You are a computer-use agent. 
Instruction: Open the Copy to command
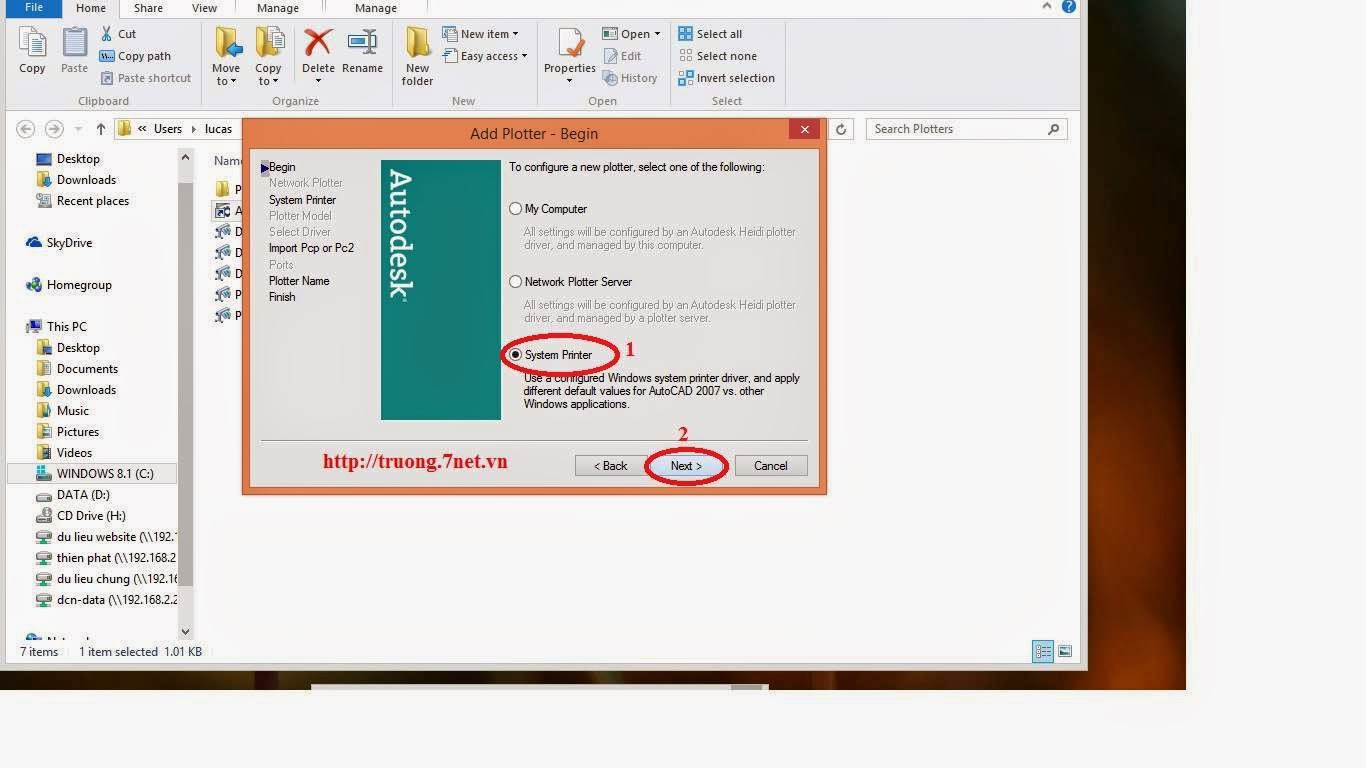(268, 56)
